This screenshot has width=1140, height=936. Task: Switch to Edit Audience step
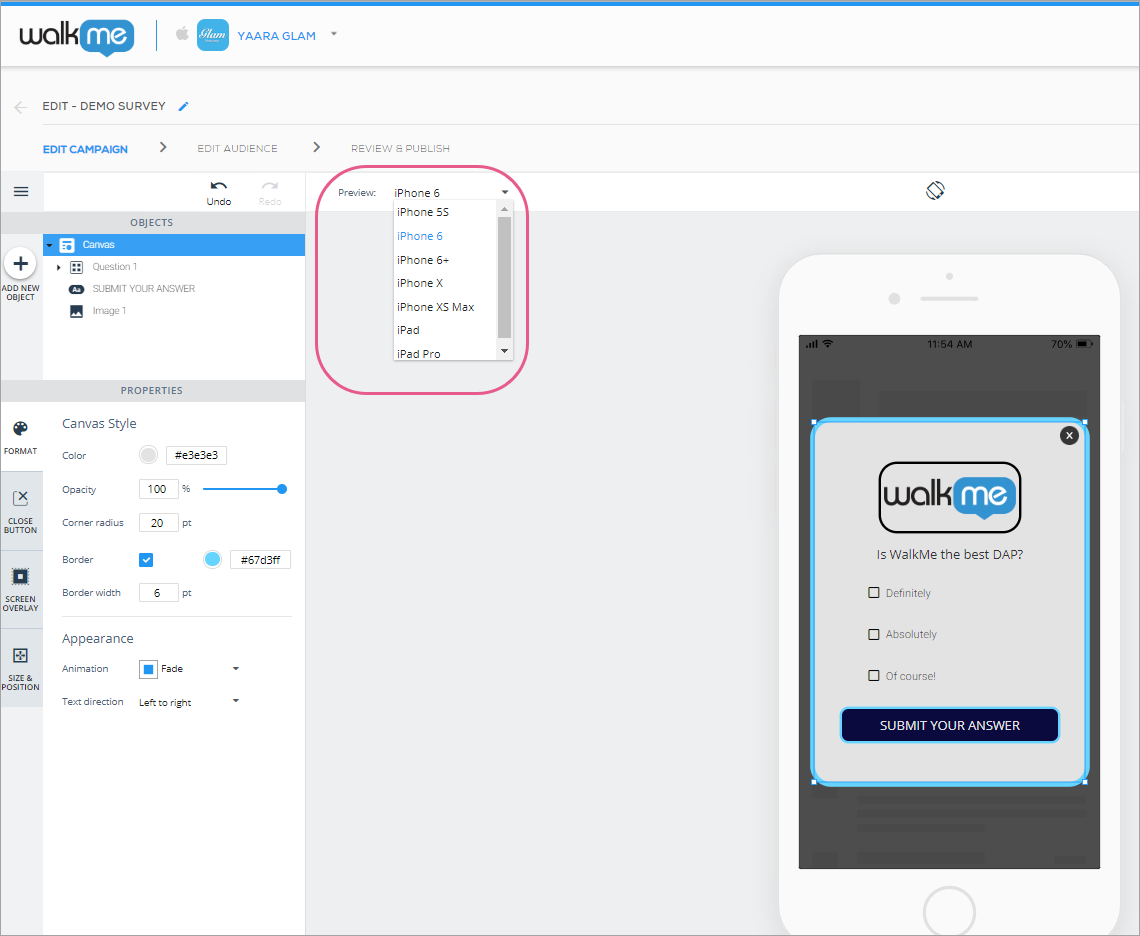click(x=237, y=148)
